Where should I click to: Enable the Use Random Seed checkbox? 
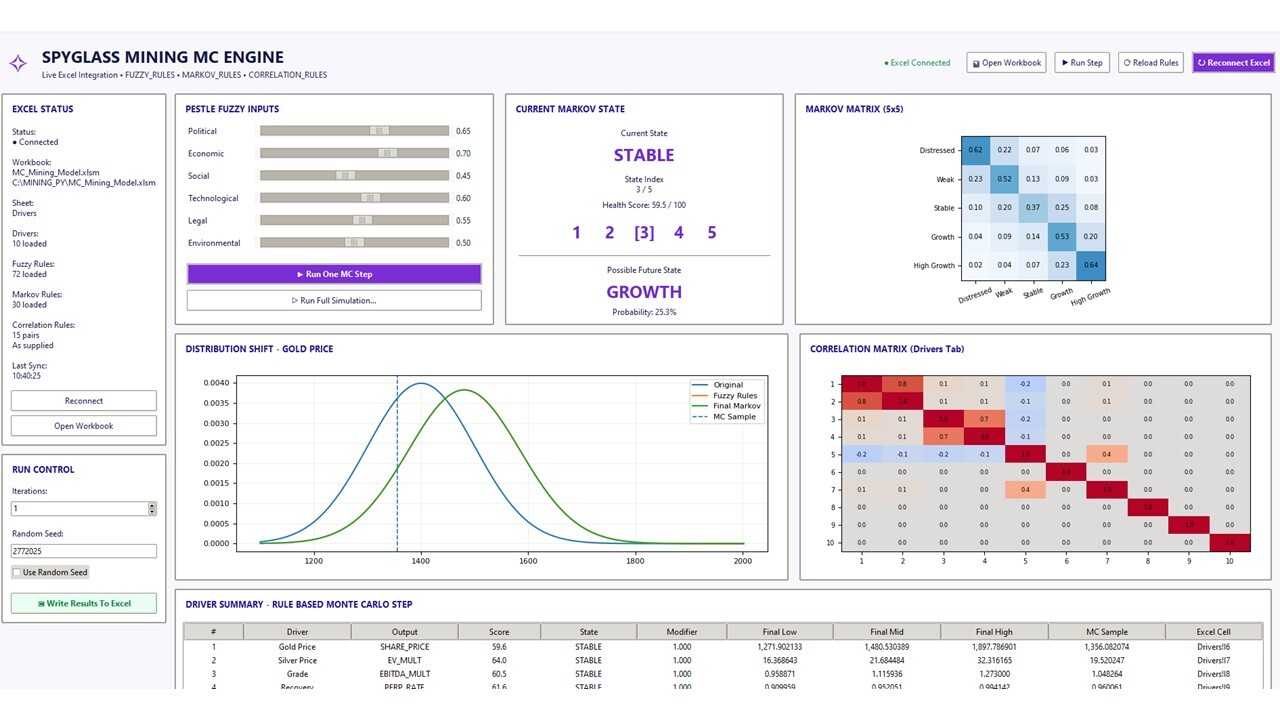click(17, 572)
